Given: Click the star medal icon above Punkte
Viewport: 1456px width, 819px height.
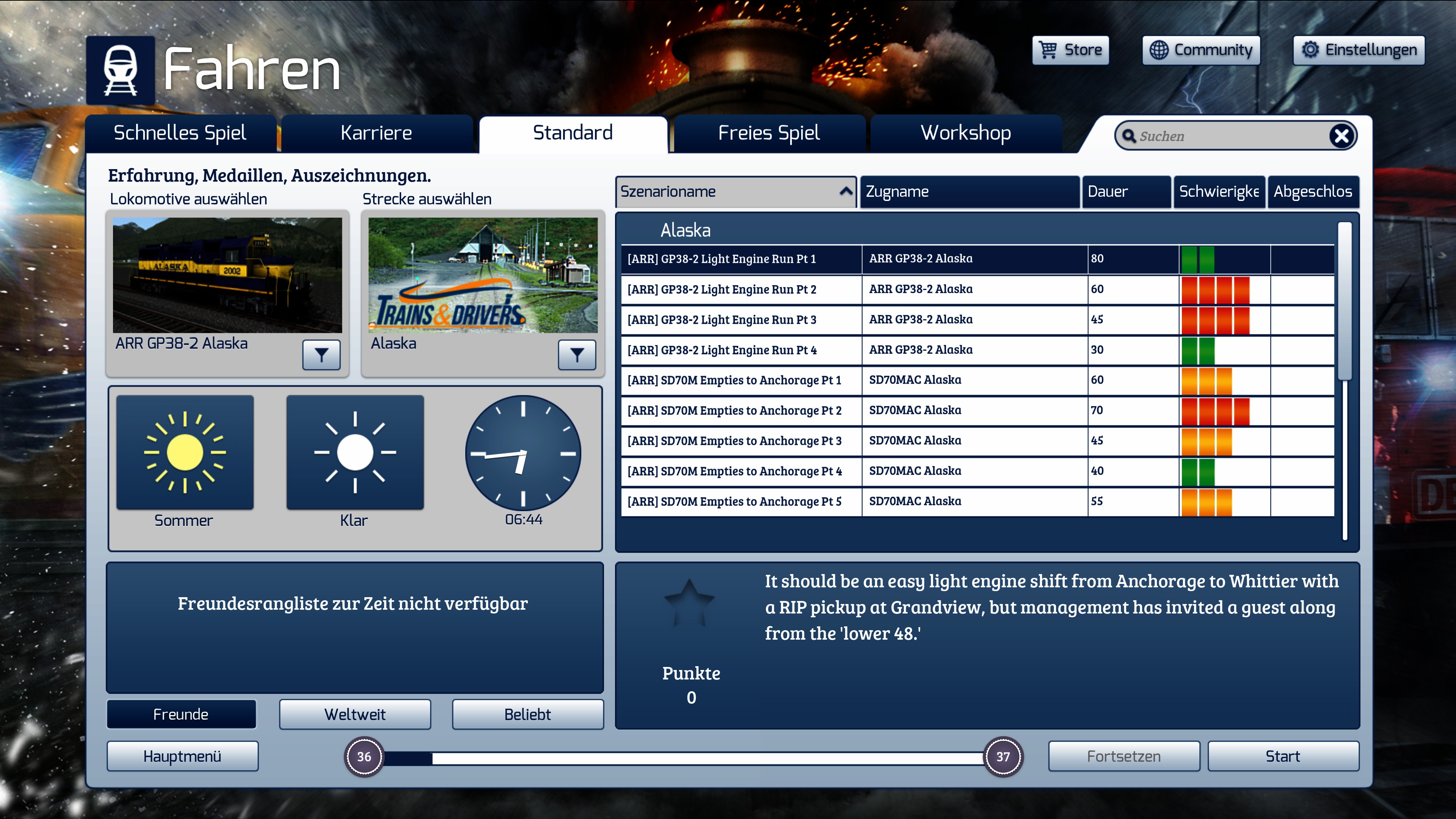Looking at the screenshot, I should 689,602.
